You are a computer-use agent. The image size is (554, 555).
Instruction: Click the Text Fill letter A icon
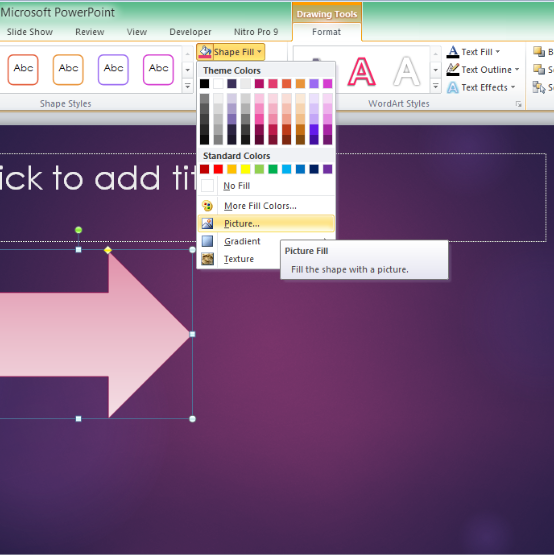tap(452, 52)
